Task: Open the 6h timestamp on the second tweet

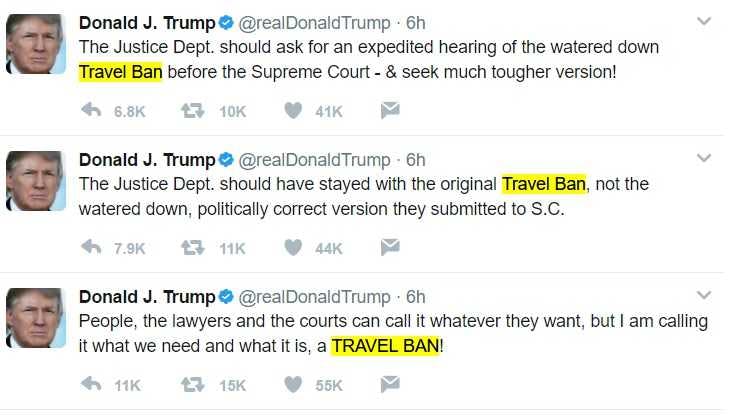Action: [416, 160]
